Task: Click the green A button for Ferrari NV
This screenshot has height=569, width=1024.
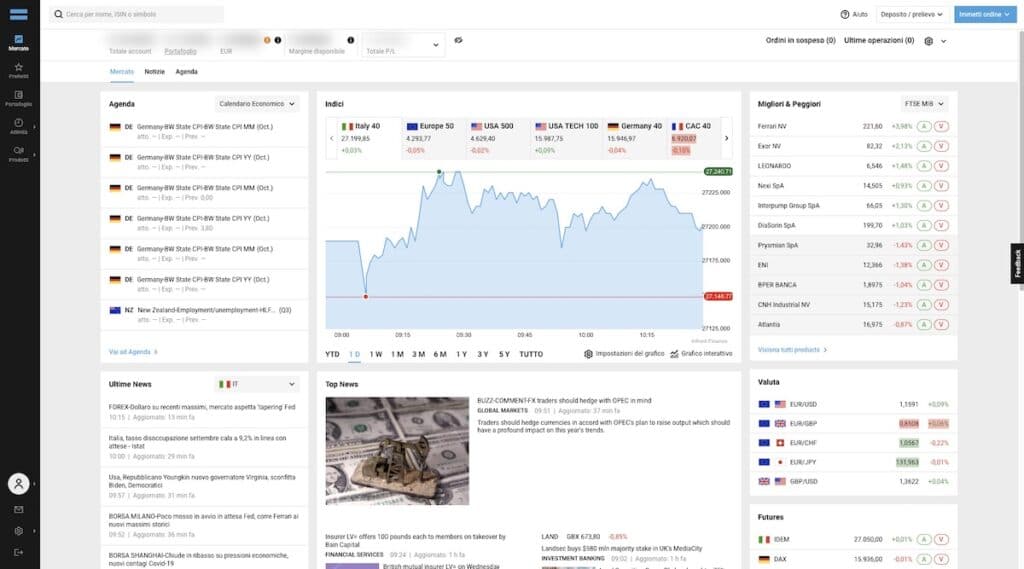Action: pos(925,127)
